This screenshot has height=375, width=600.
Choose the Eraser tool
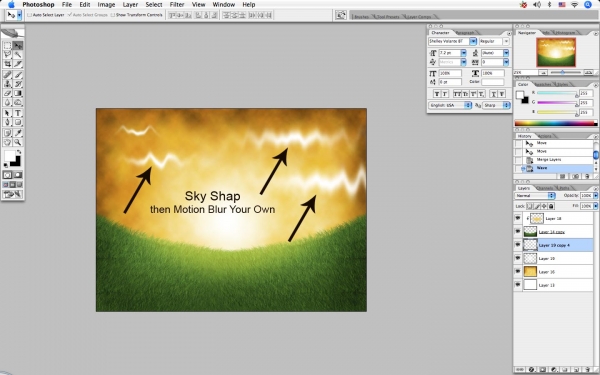tap(7, 93)
